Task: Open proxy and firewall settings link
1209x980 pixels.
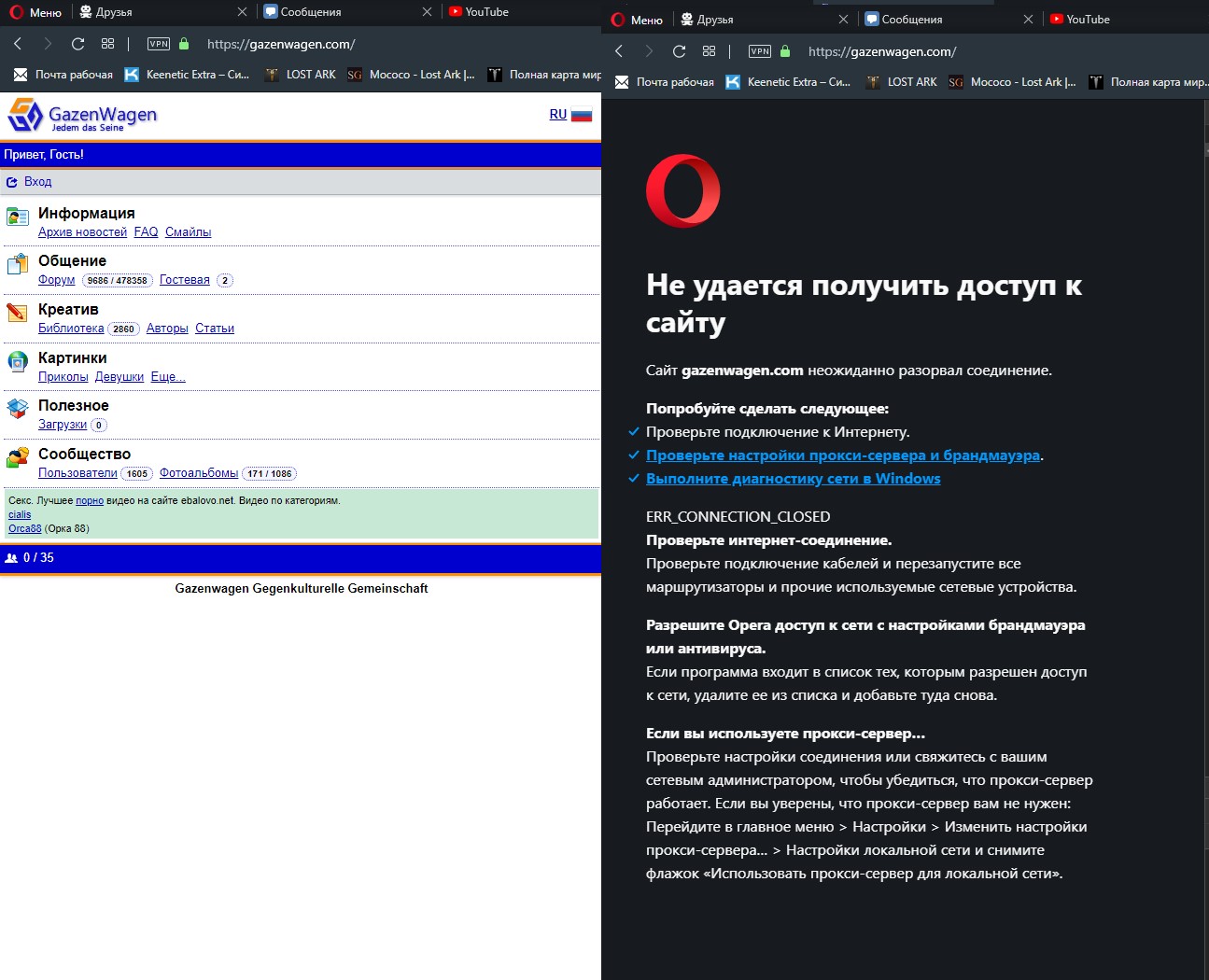Action: [843, 455]
